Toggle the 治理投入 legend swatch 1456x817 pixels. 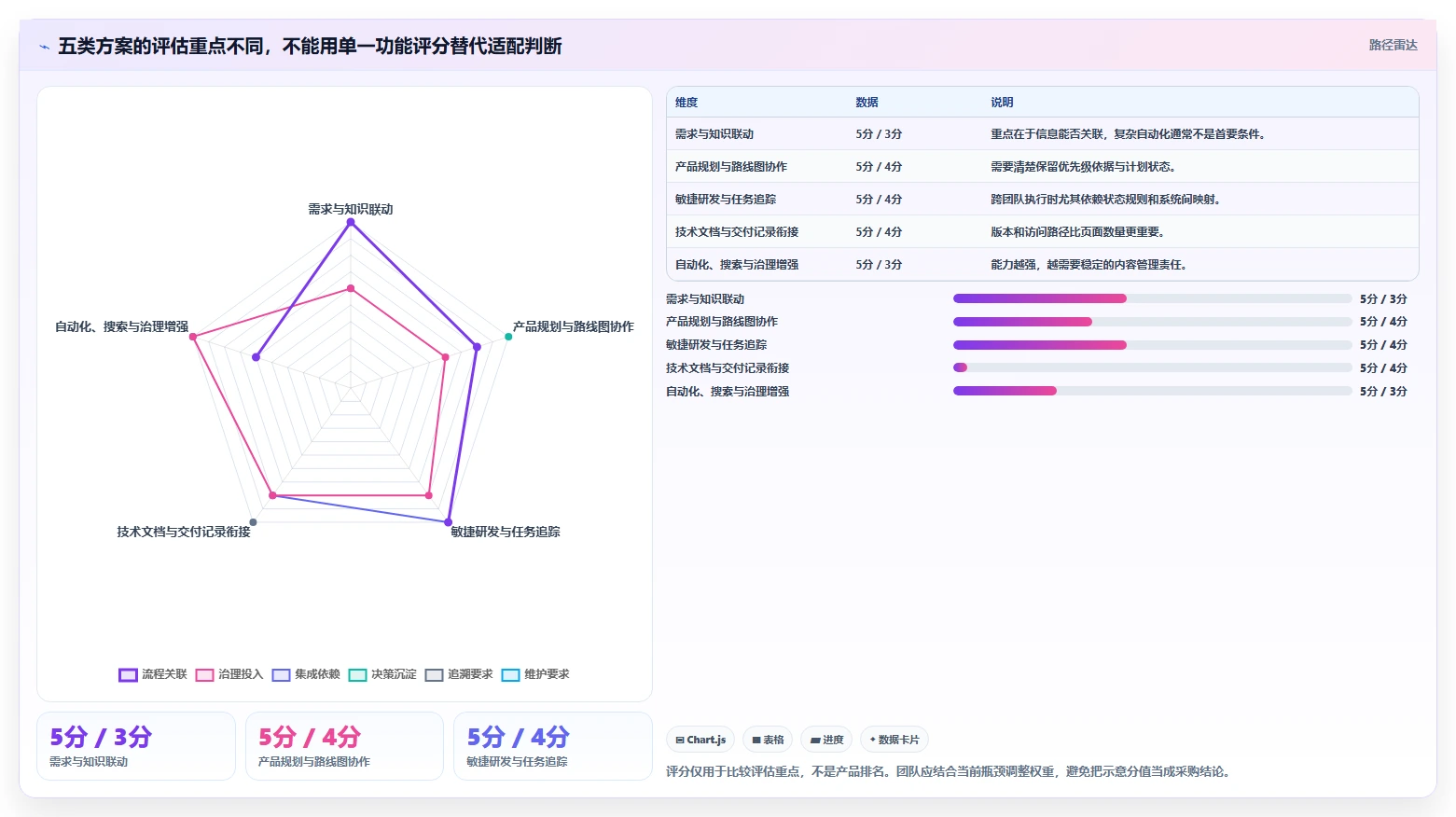[205, 675]
